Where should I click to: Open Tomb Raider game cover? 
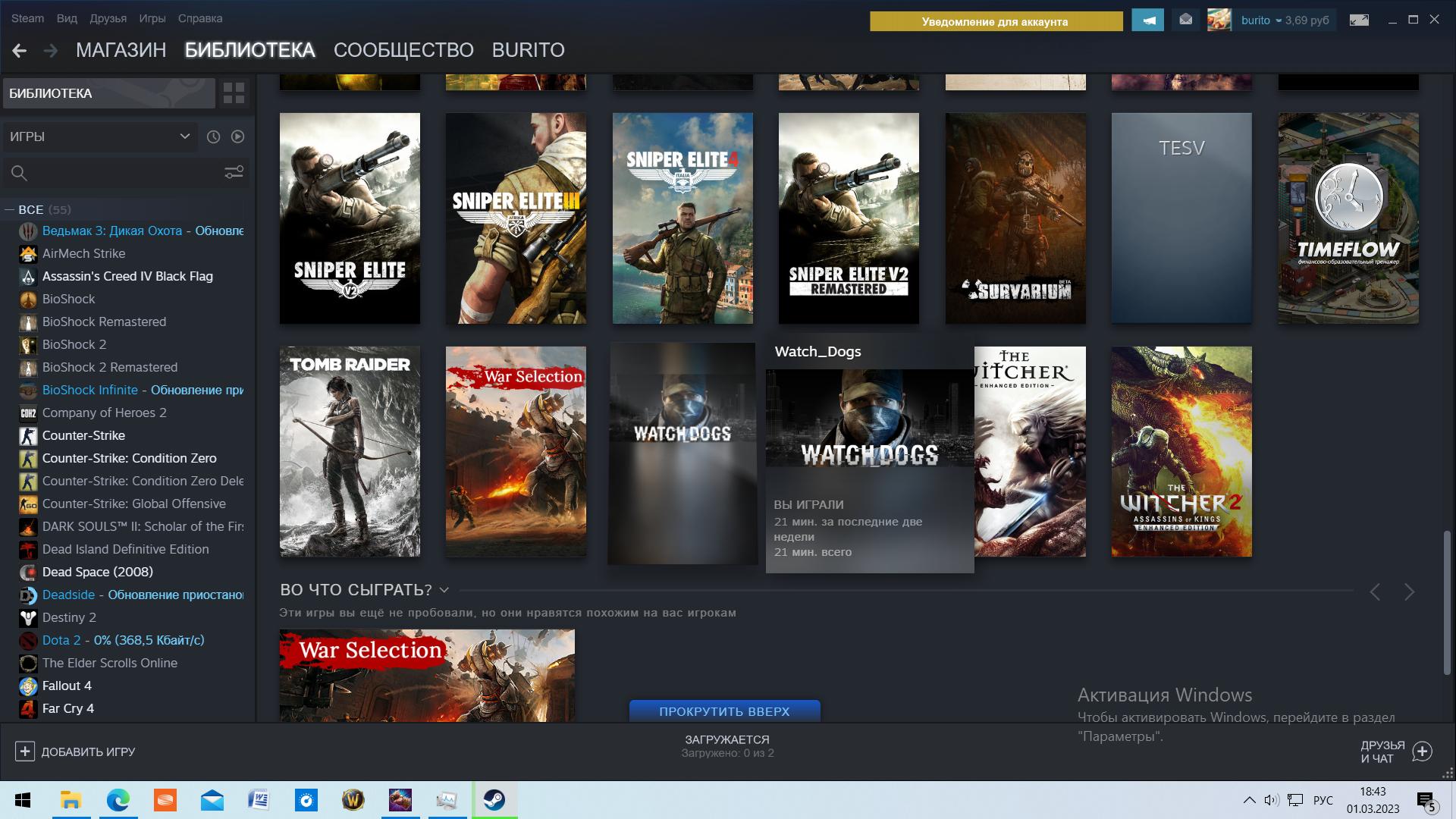point(350,452)
